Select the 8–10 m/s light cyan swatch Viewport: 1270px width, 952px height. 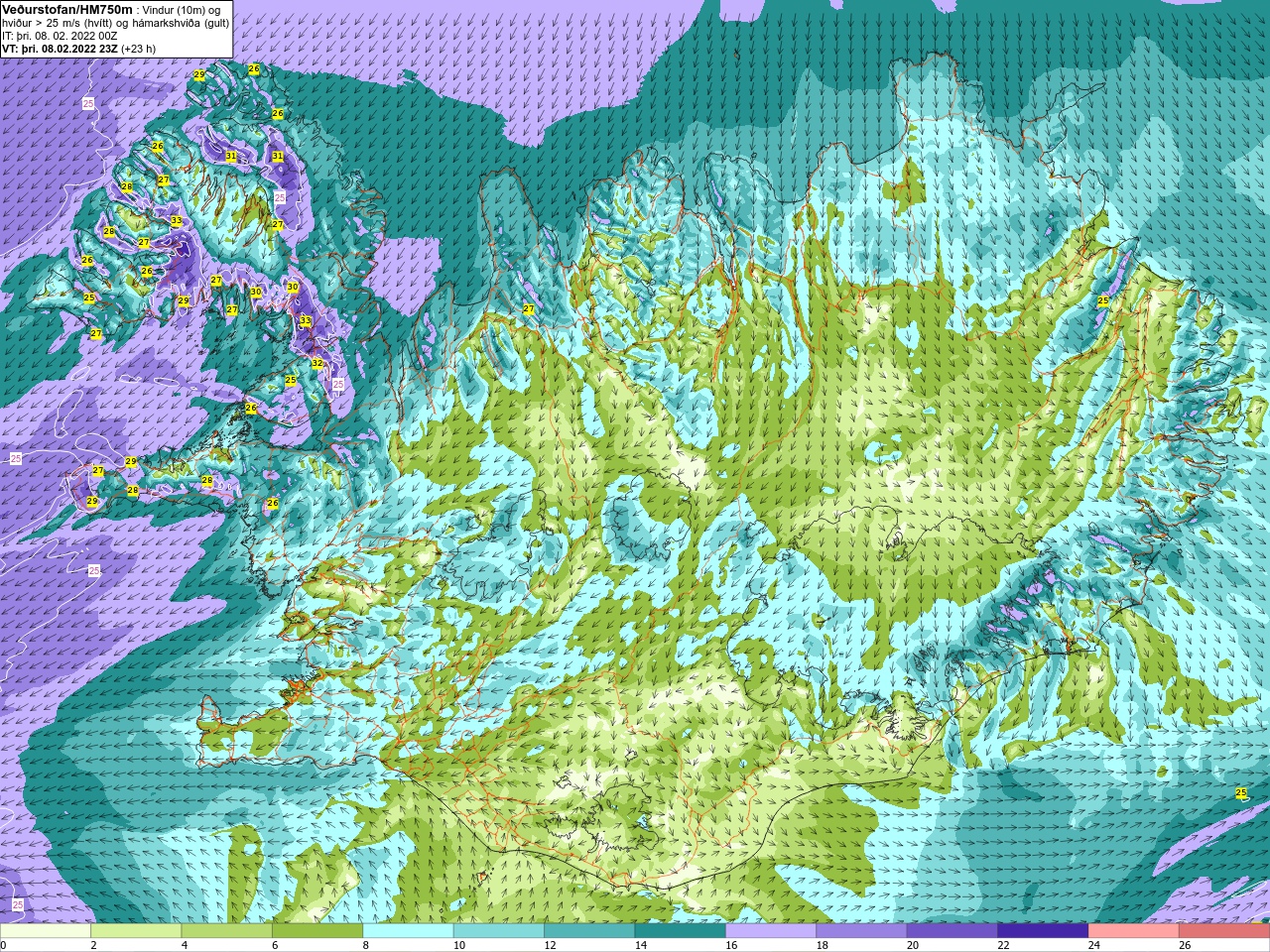408,931
